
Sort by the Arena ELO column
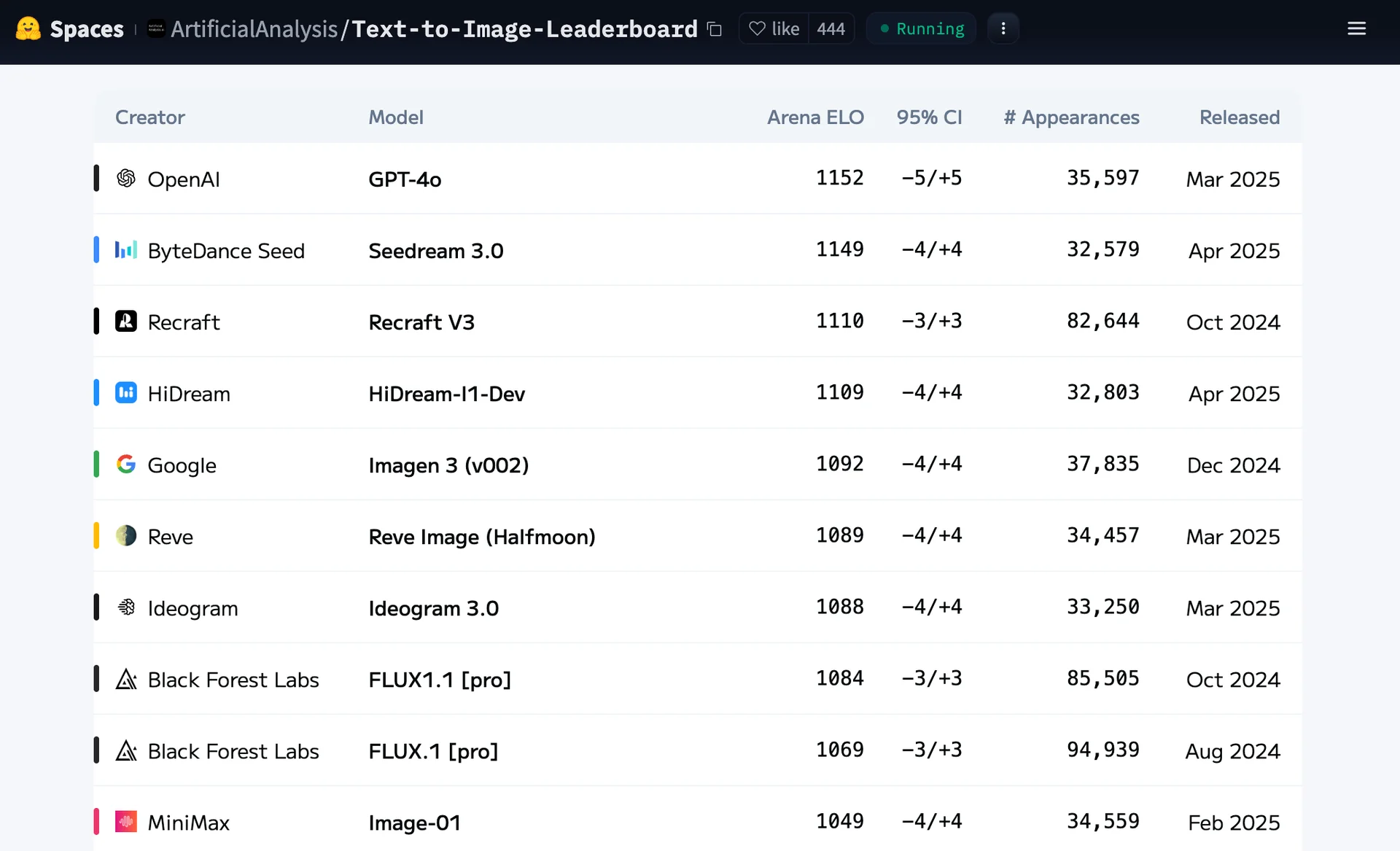816,117
